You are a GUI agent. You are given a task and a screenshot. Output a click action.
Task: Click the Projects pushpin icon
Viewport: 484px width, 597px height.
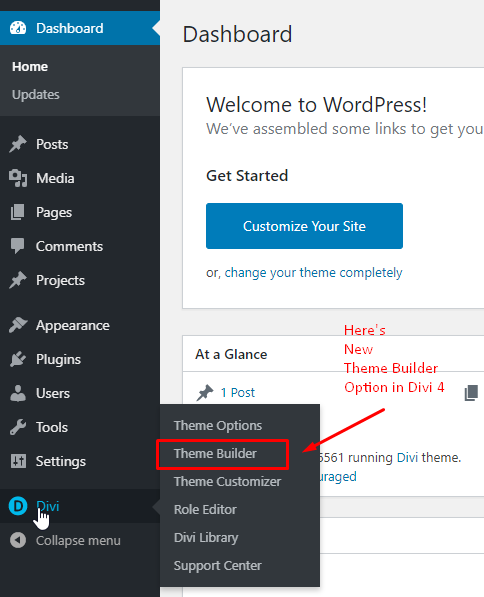tap(18, 280)
